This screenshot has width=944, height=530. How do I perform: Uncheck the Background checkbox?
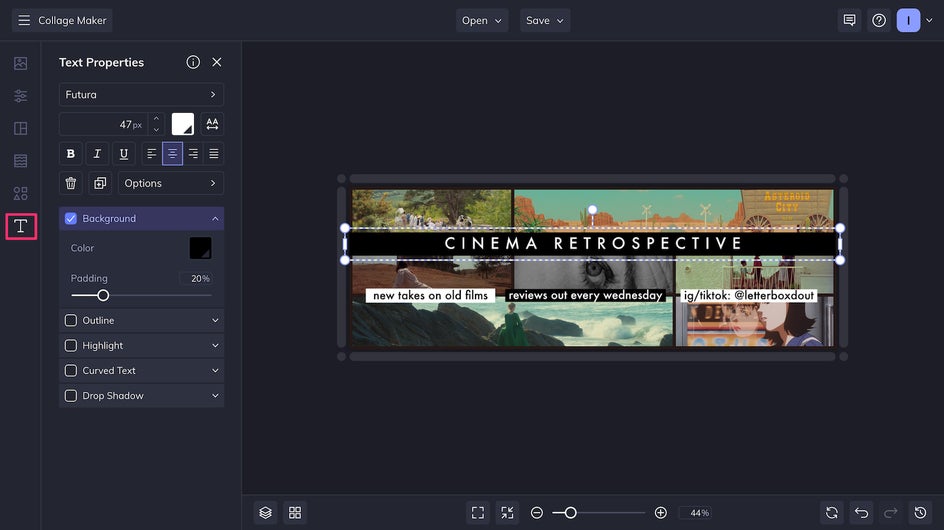71,218
